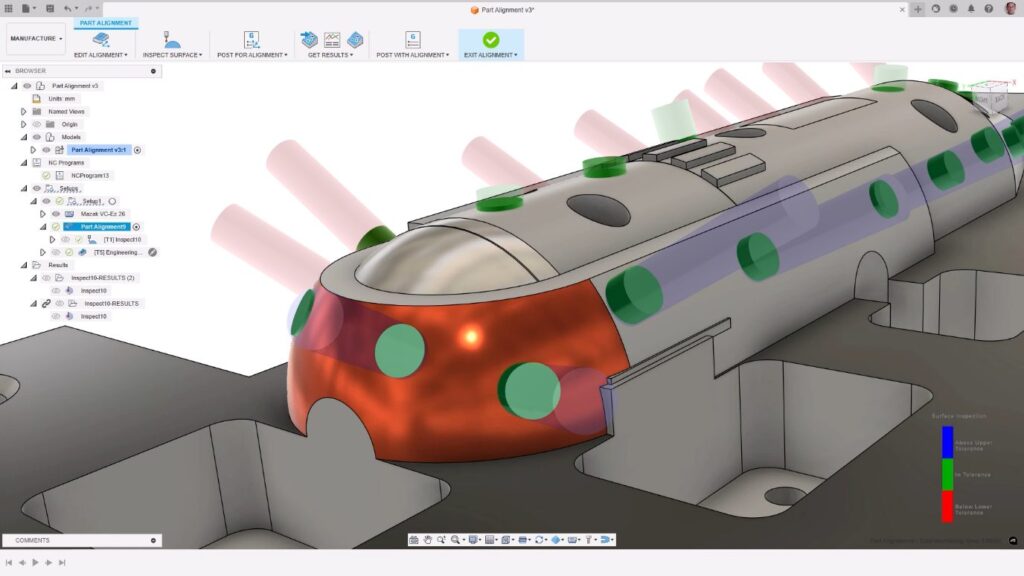Open the Manufacture workspace dropdown
The image size is (1024, 576).
click(x=37, y=39)
